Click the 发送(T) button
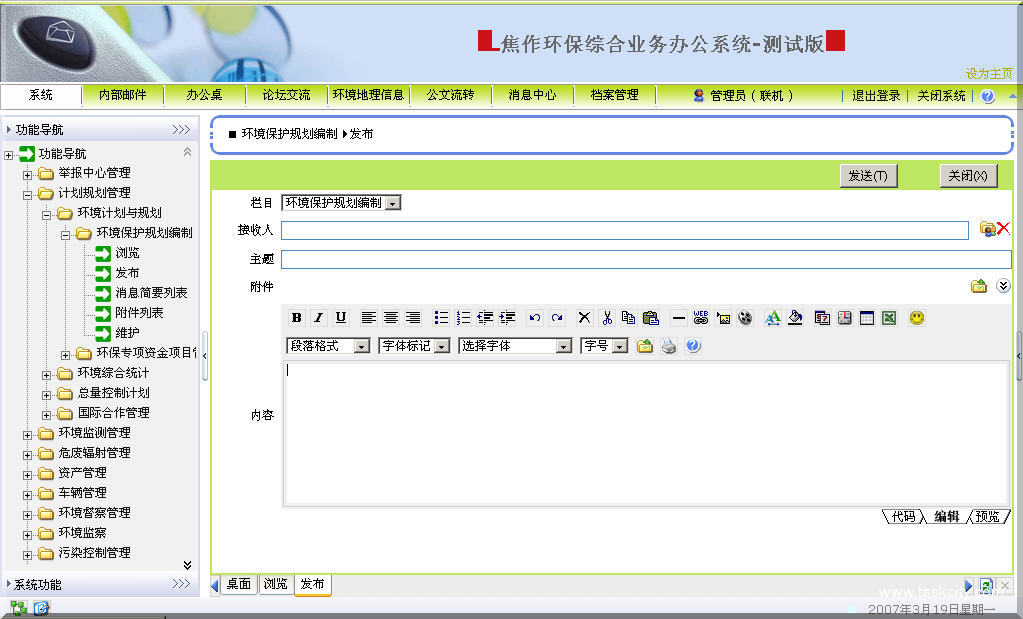1023x619 pixels. [x=867, y=176]
